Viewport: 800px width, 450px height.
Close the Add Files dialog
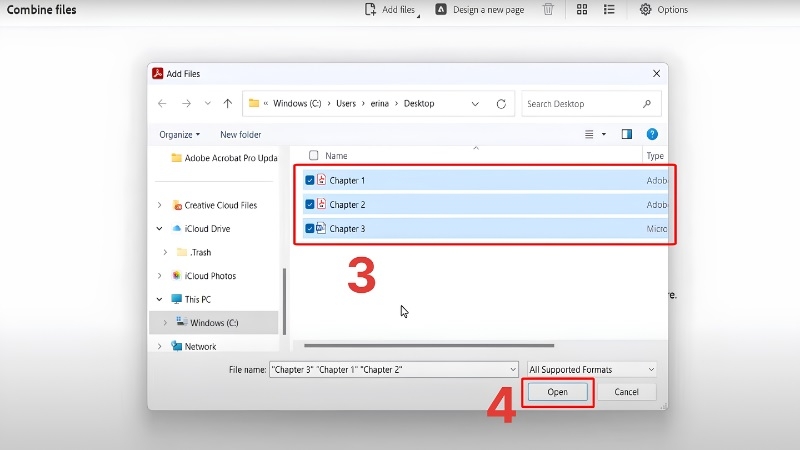(x=656, y=73)
